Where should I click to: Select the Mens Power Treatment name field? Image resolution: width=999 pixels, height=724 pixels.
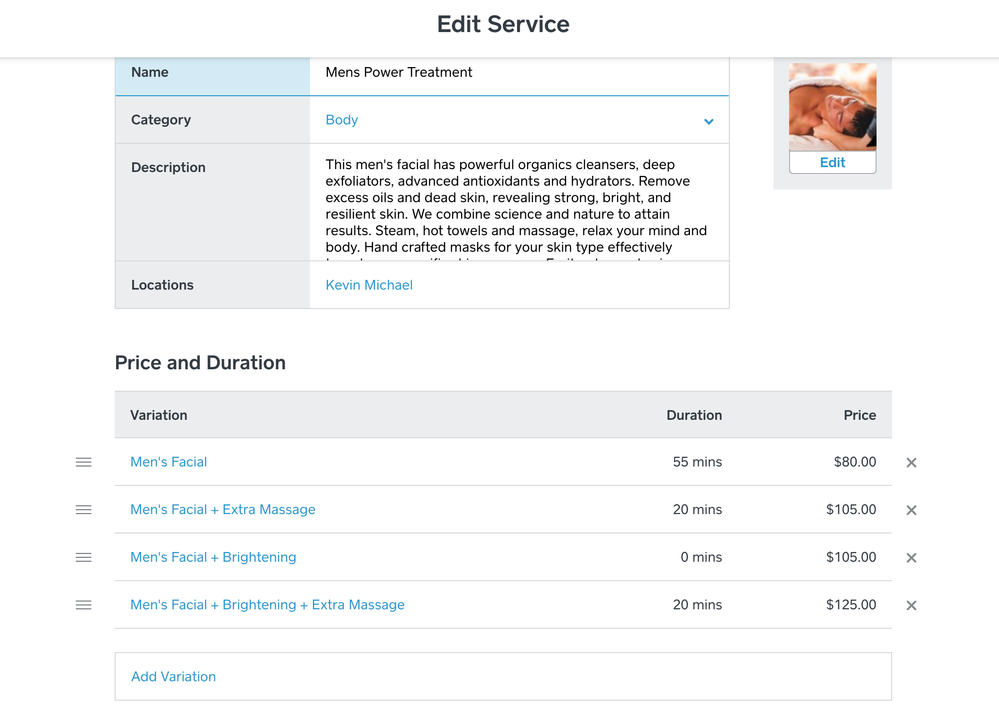[518, 73]
